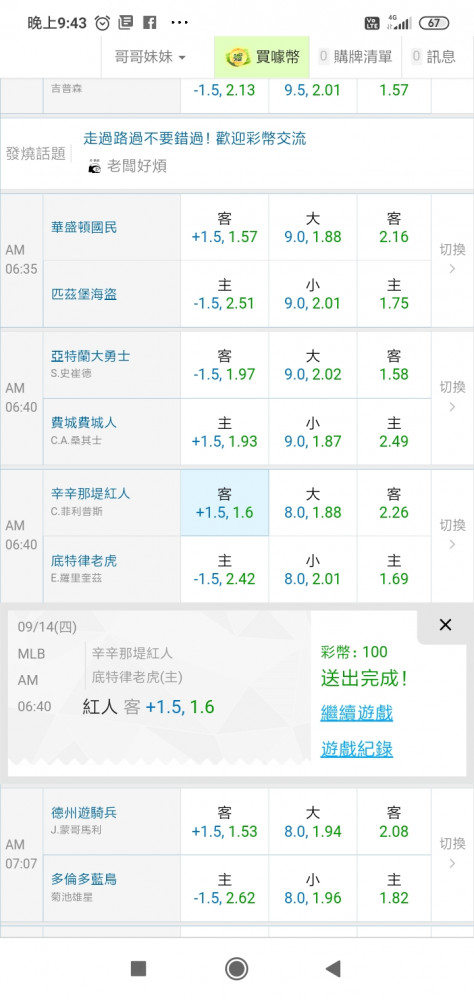Expand 切換 for the Braves vs Phillies game
Screen dimensions: 474x1000
pos(452,398)
